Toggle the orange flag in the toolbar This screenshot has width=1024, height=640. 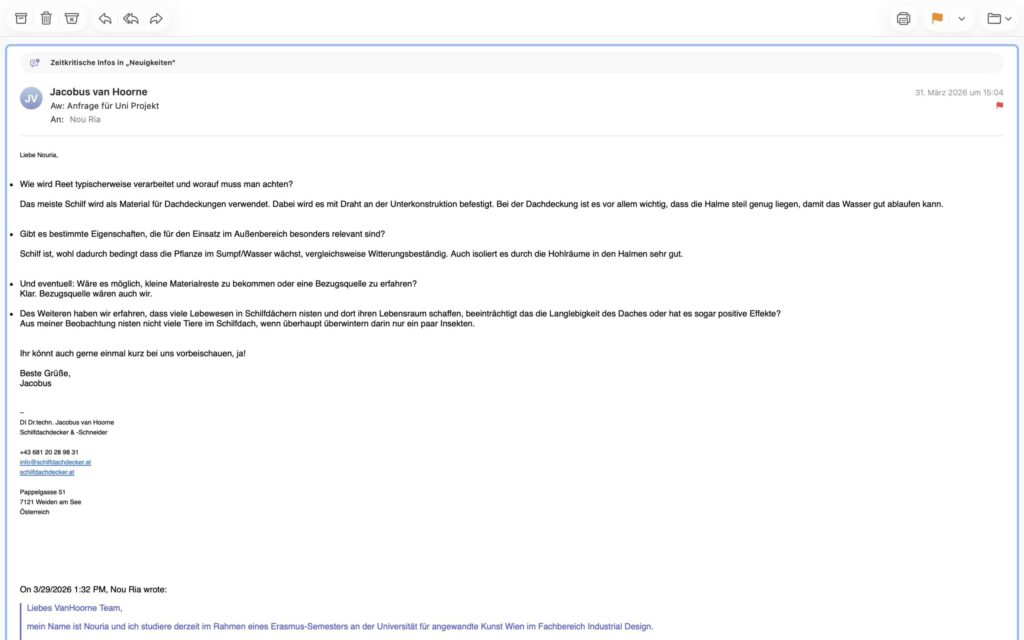coord(937,18)
